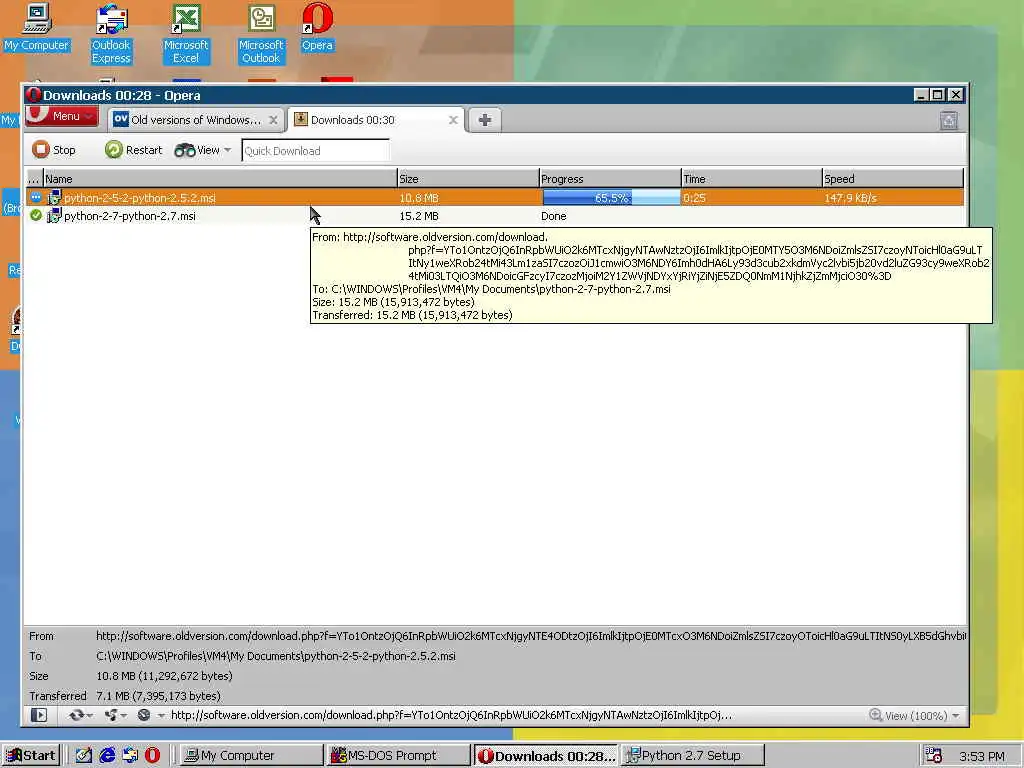The width and height of the screenshot is (1024, 768).
Task: Click the From URL in details panel
Action: (x=530, y=636)
